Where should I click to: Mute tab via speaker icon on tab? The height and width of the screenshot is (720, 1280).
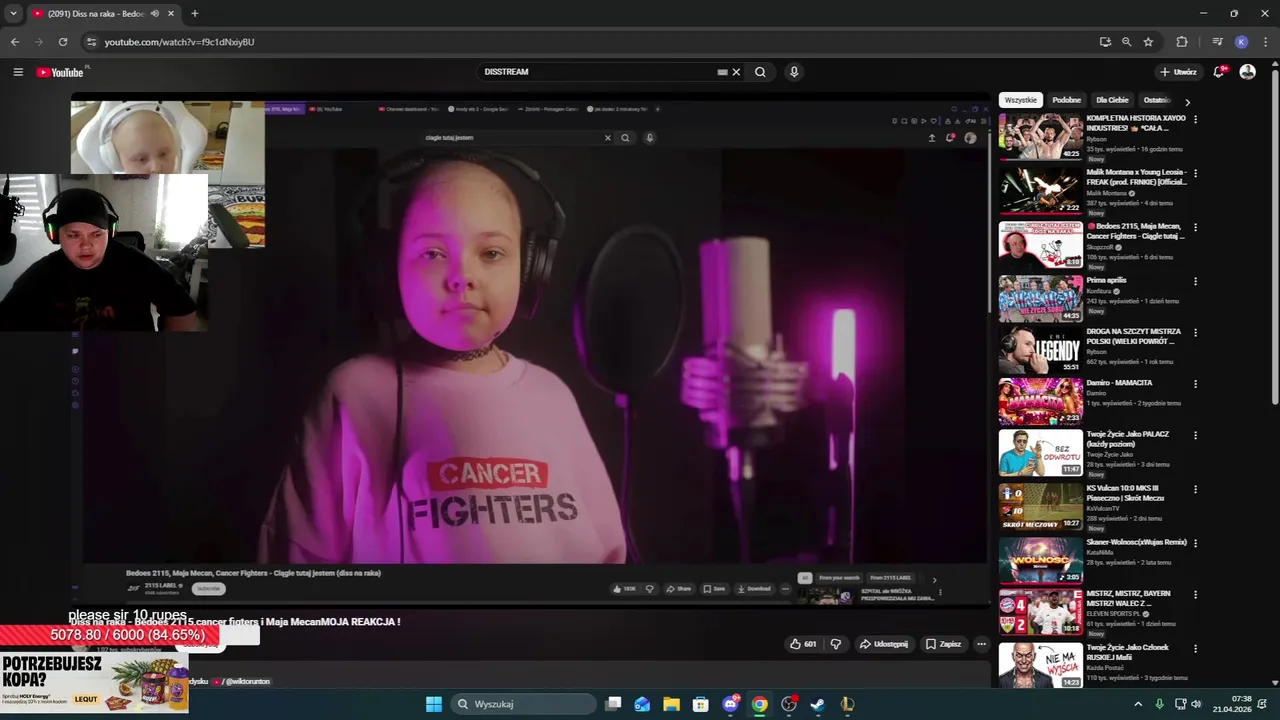[155, 14]
